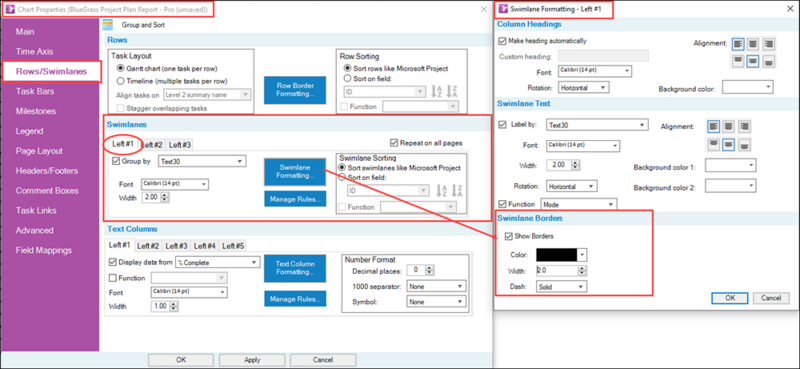800x369 pixels.
Task: Click Swimlane Borders Width field
Action: coord(557,270)
